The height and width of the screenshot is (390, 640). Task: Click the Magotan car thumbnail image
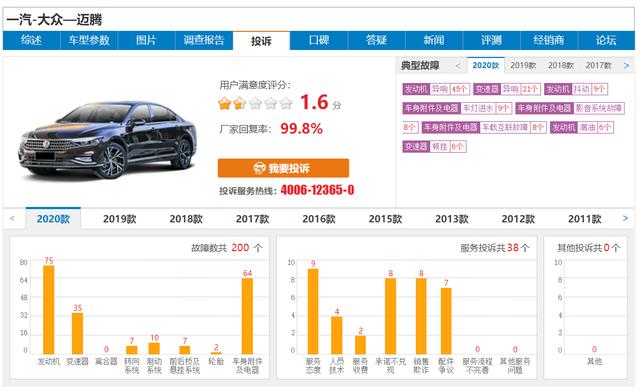108,139
